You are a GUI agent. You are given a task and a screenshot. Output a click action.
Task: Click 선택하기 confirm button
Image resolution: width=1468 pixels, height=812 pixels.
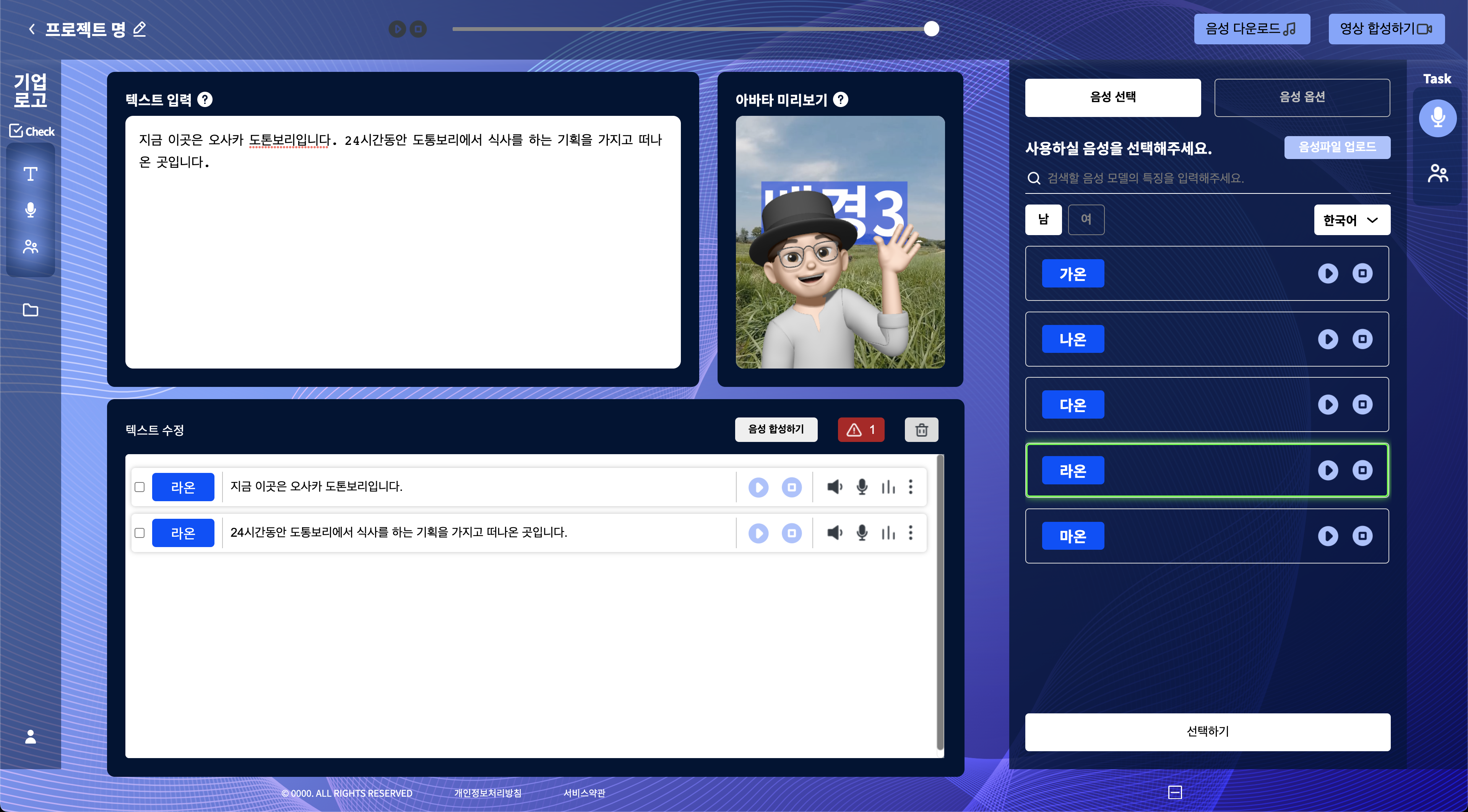1208,732
